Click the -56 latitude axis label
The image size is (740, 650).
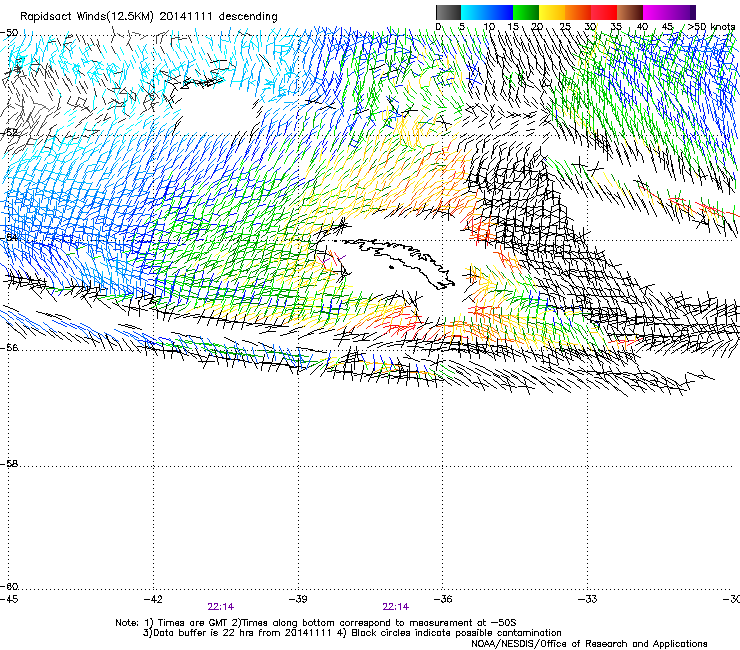[9, 347]
